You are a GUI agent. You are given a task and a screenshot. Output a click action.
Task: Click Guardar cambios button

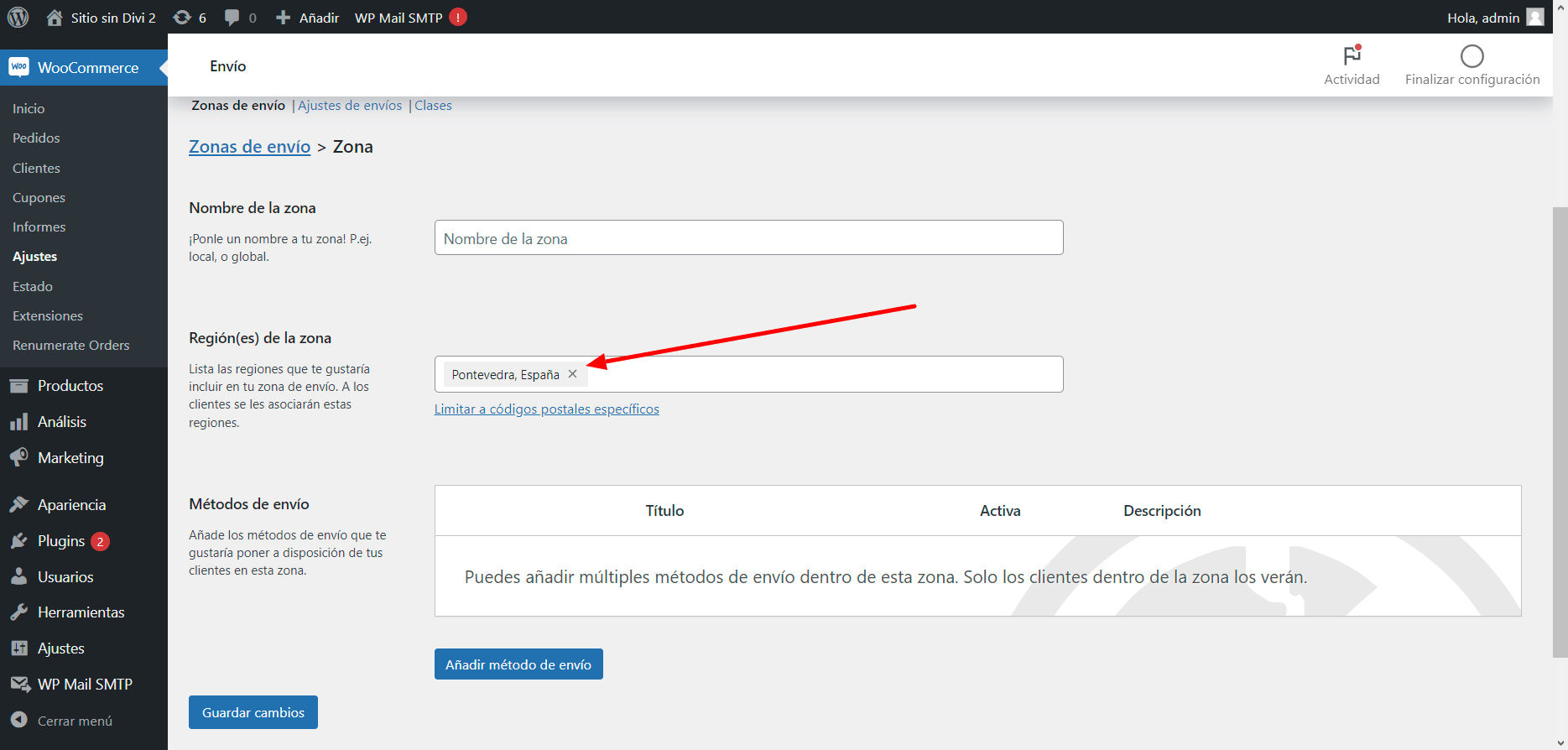point(253,712)
